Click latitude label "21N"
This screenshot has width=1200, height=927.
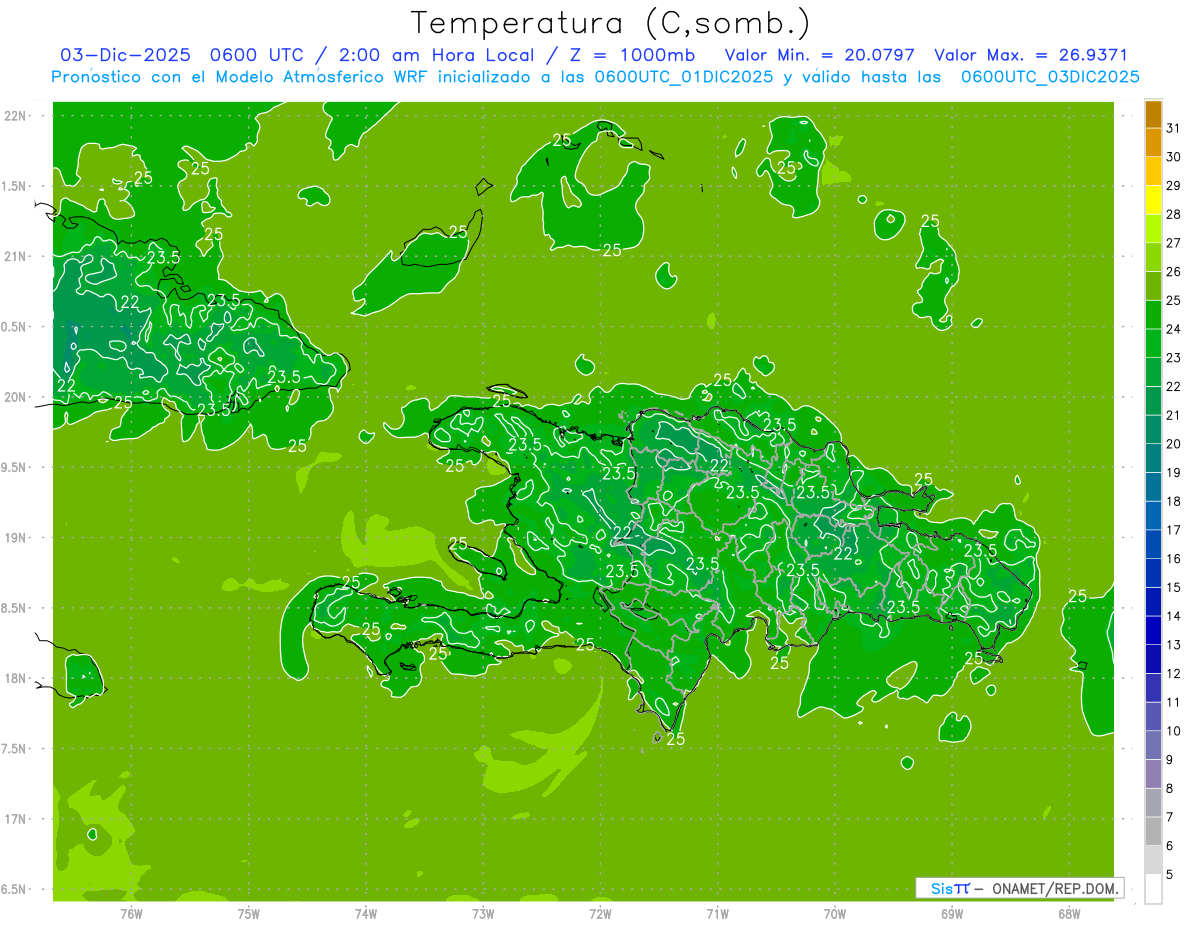tap(16, 257)
